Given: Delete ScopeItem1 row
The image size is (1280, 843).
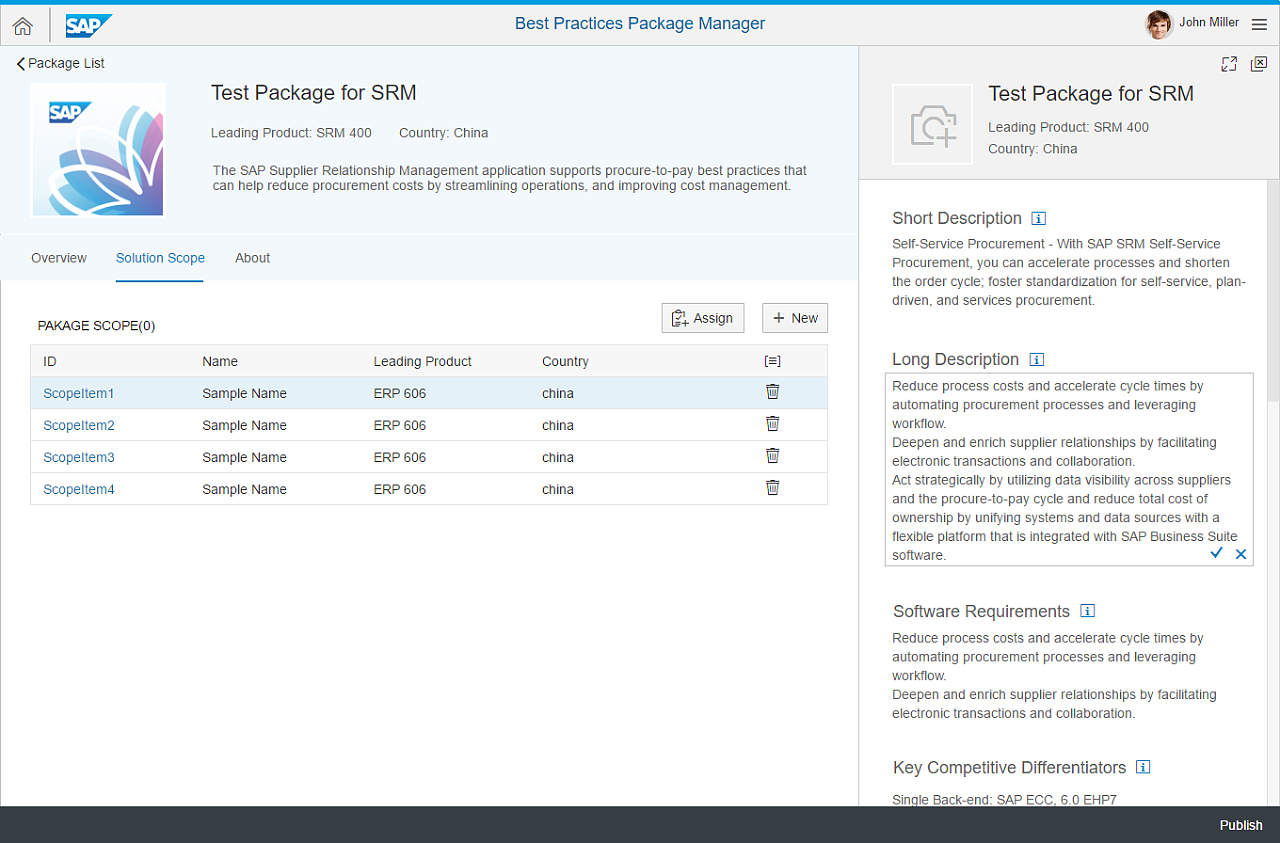Looking at the screenshot, I should [772, 392].
